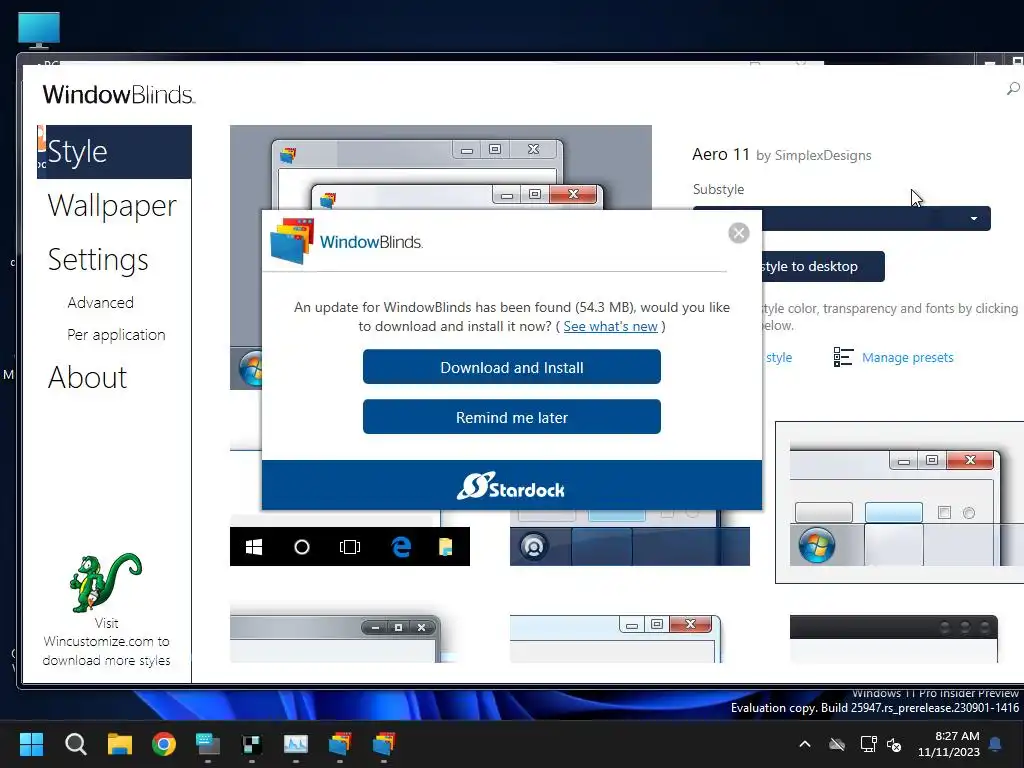Click the Stardock logo in dialog footer
Viewport: 1024px width, 768px height.
(510, 486)
